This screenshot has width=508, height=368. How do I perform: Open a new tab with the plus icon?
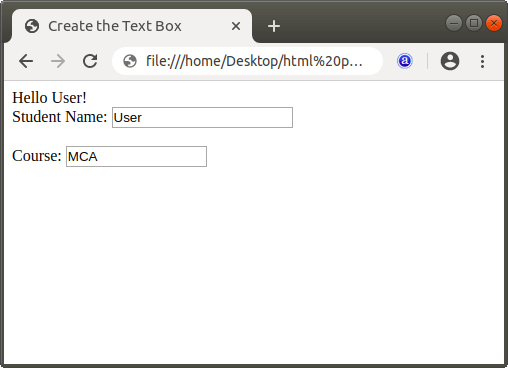[274, 26]
